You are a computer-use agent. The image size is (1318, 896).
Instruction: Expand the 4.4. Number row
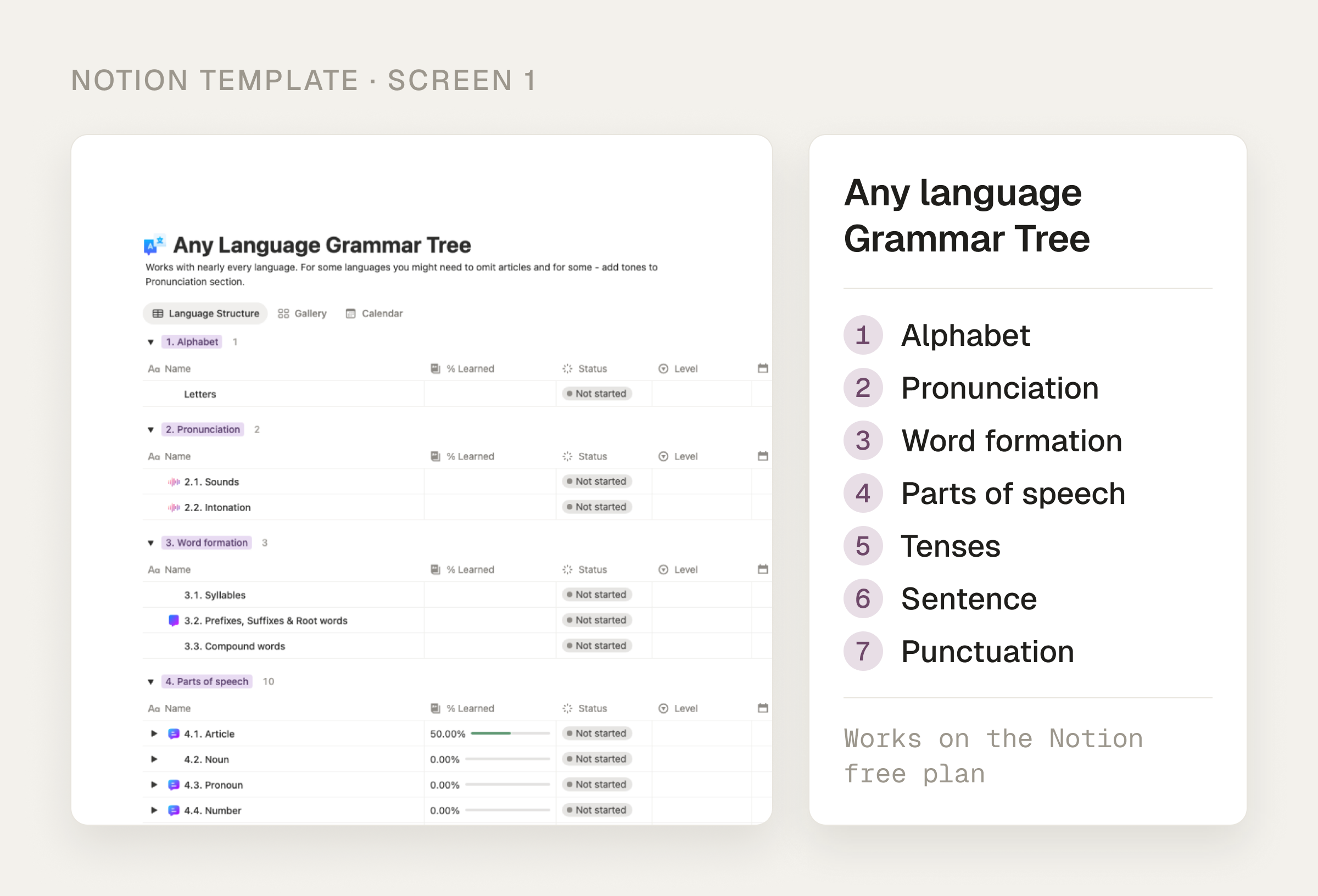tap(154, 810)
